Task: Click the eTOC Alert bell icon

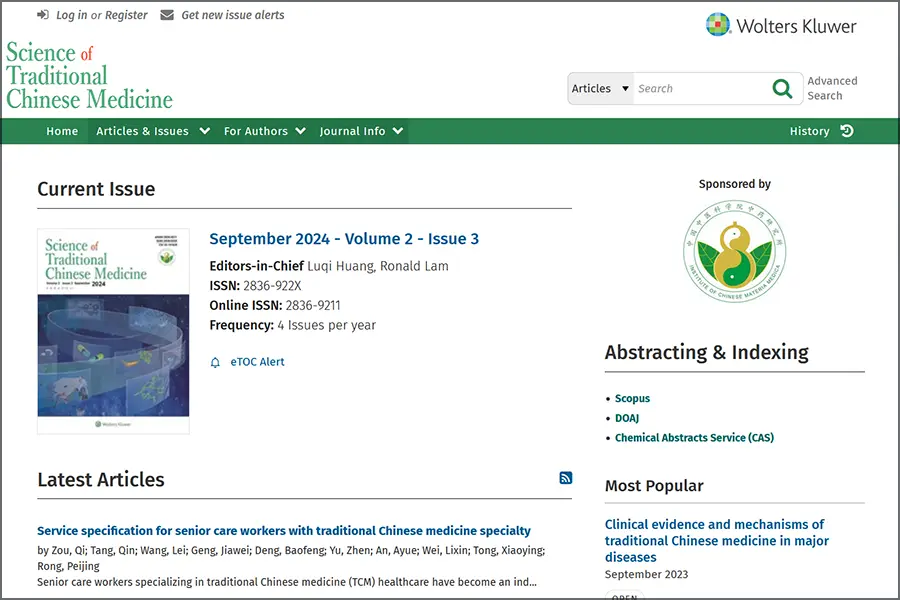Action: point(215,362)
